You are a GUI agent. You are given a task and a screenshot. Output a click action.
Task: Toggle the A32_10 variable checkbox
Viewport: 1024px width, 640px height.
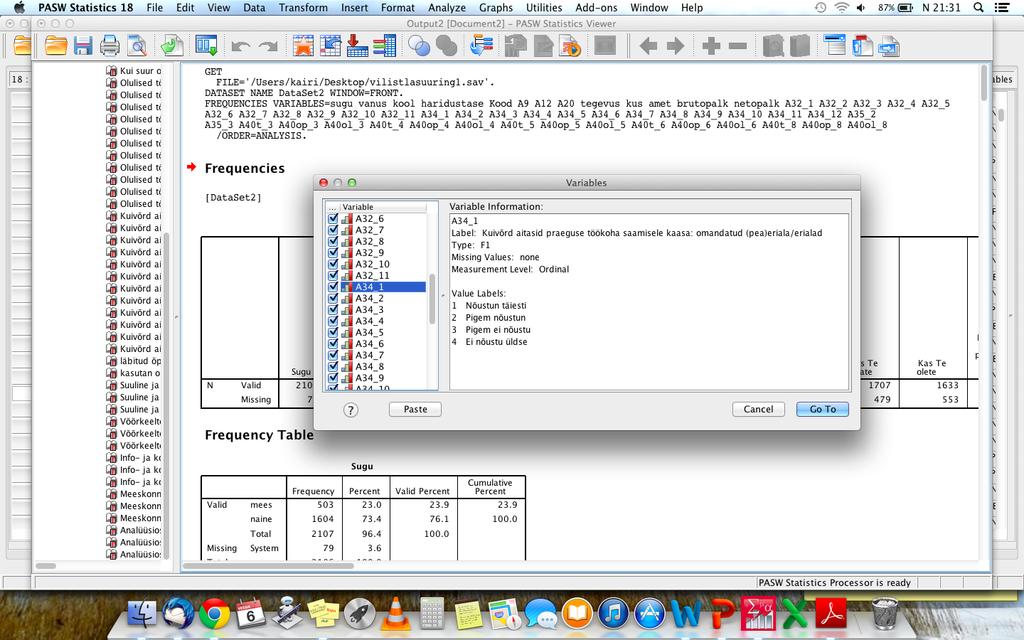coord(333,264)
